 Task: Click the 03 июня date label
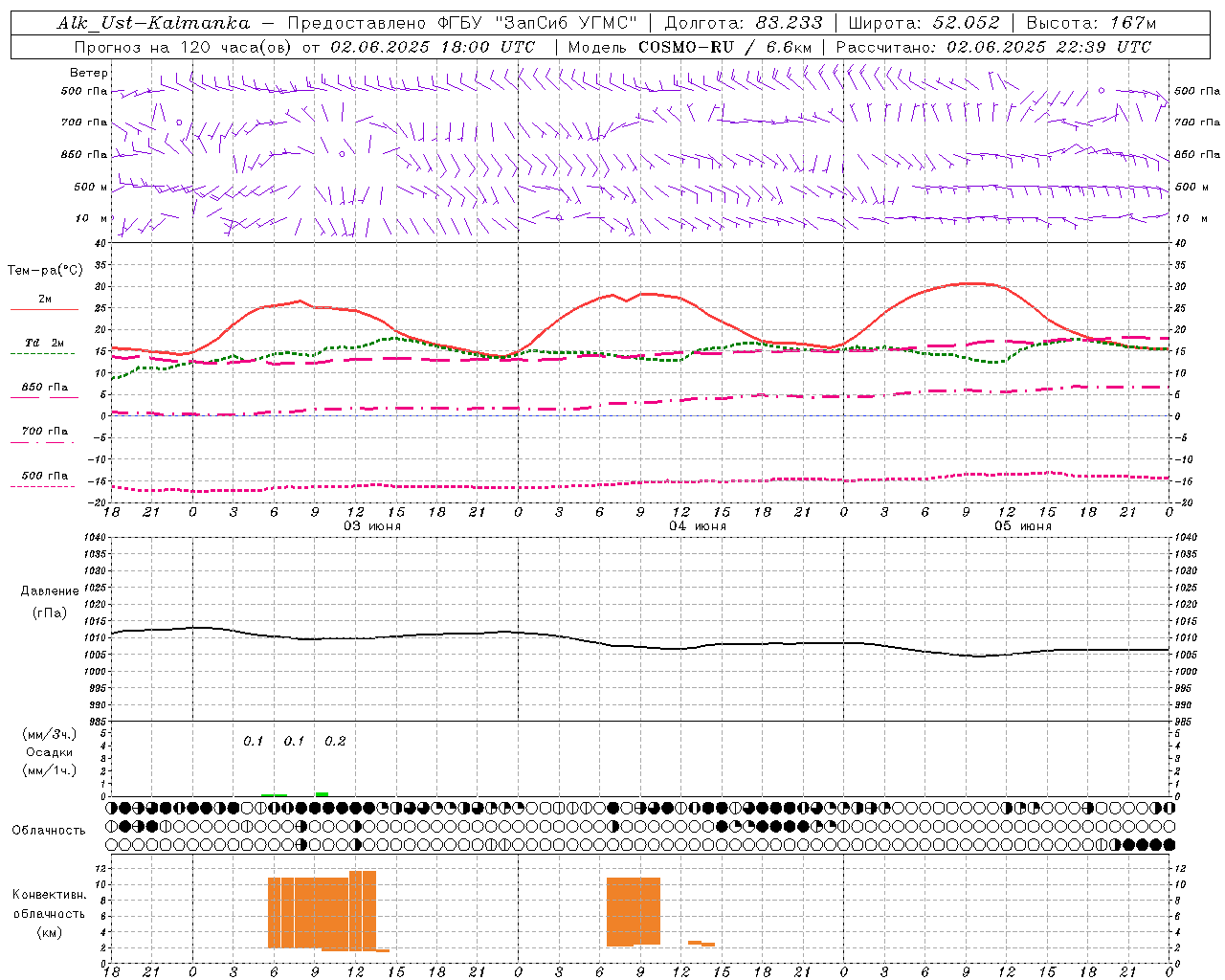click(372, 526)
